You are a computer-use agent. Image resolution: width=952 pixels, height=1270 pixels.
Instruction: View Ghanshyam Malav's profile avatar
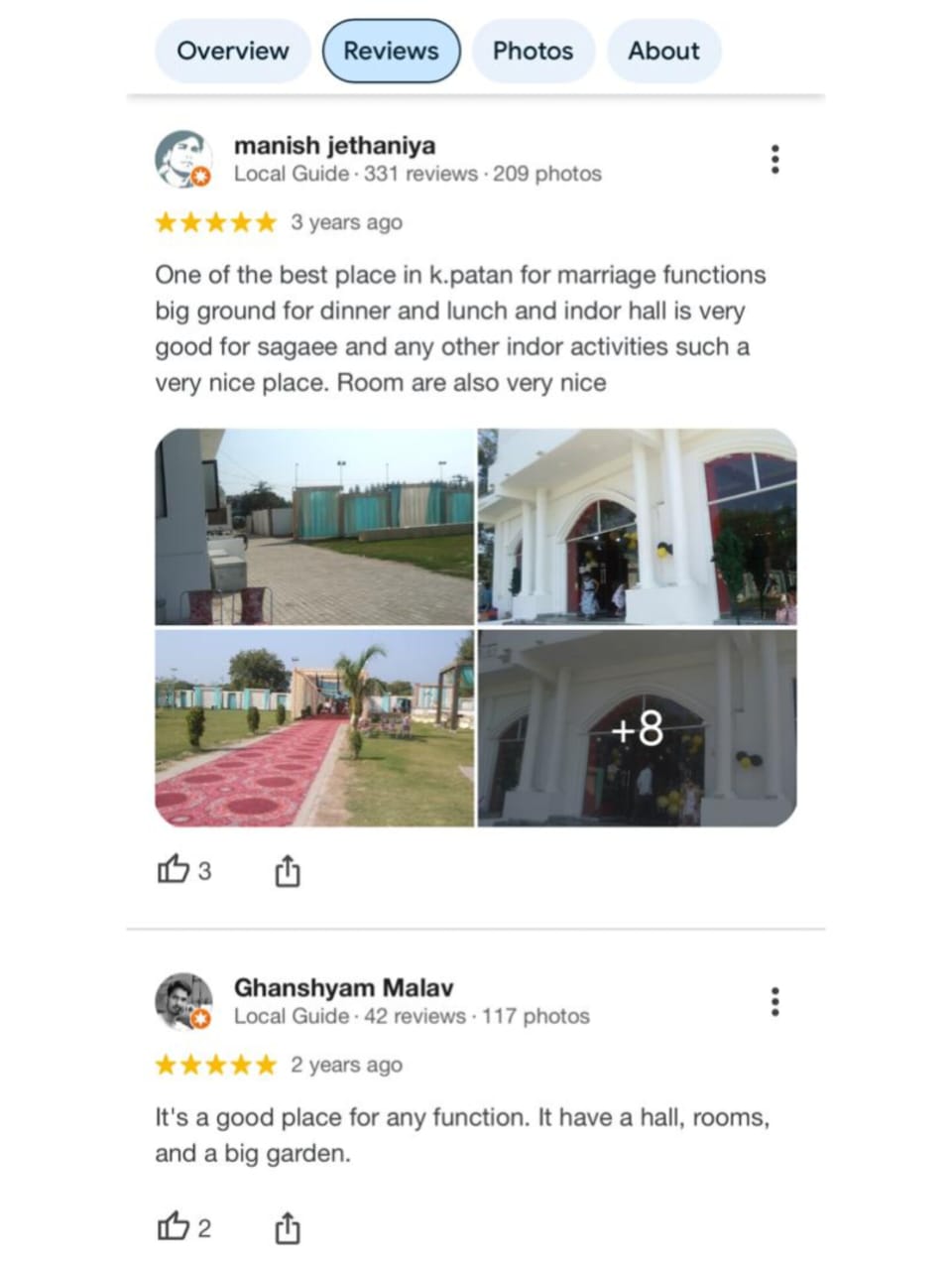(x=183, y=1001)
